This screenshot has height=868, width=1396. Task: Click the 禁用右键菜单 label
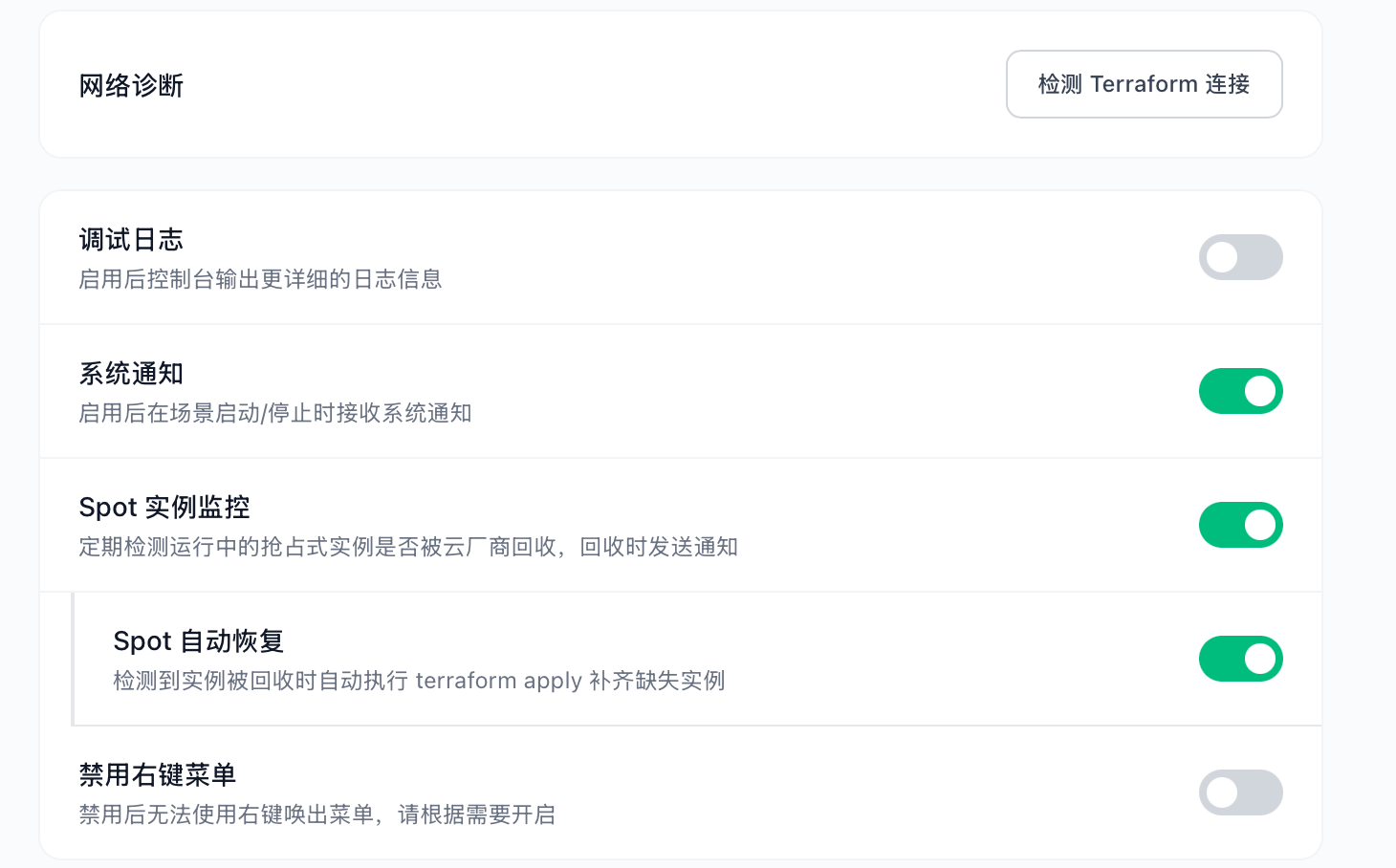tap(158, 774)
